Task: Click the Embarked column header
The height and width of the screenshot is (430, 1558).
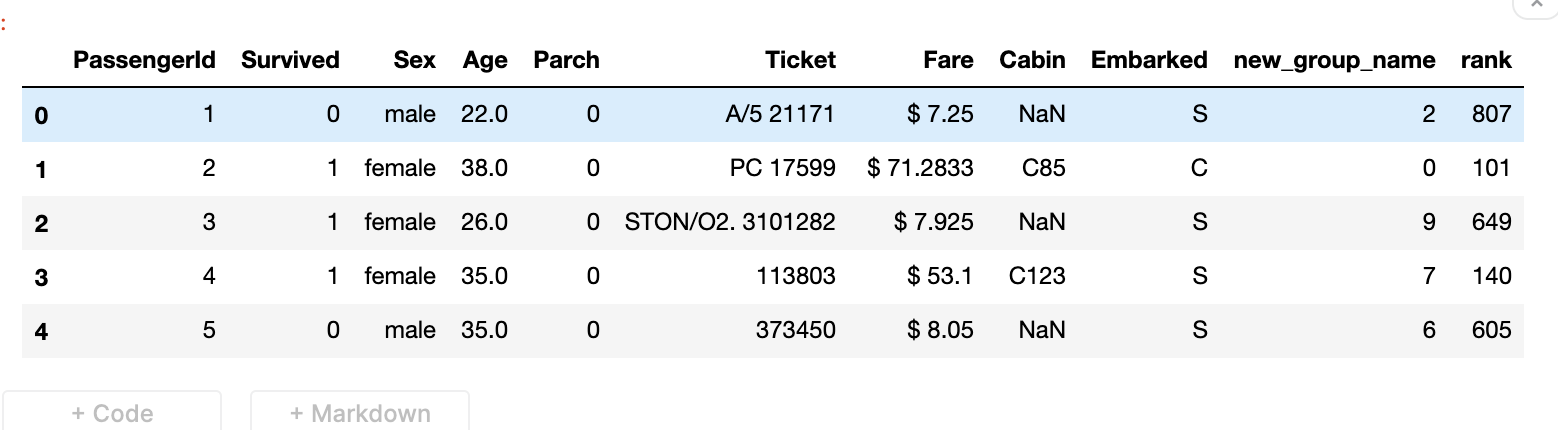Action: click(x=1149, y=60)
